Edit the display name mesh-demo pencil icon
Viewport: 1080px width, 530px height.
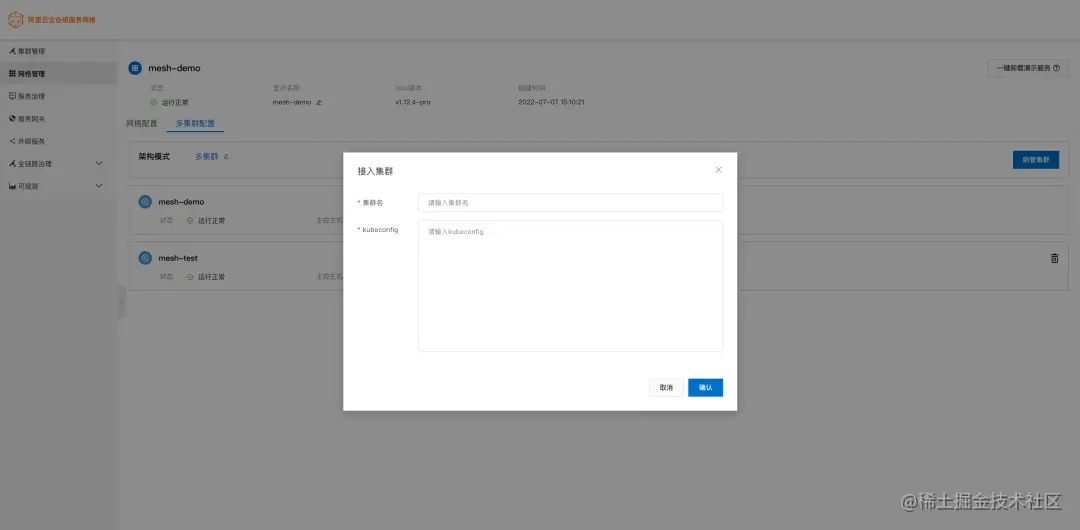(319, 103)
